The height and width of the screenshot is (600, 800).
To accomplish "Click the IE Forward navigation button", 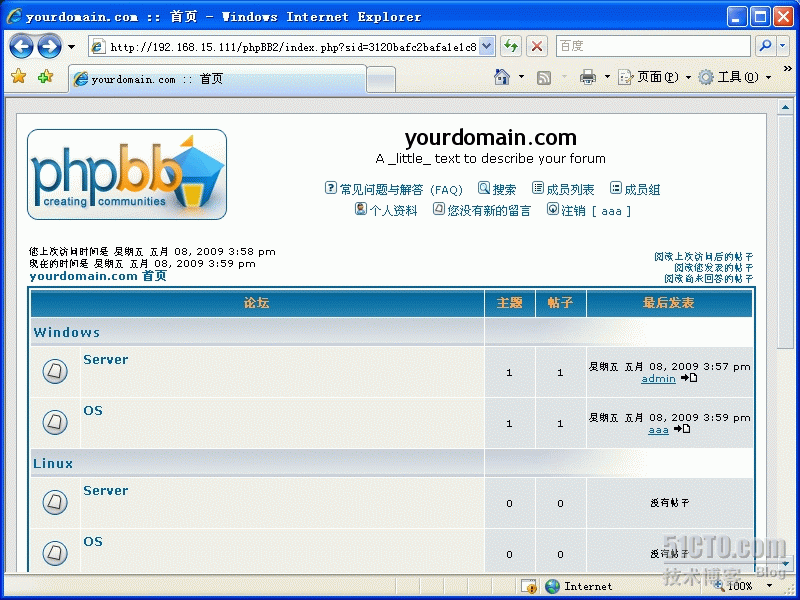I will (x=49, y=47).
